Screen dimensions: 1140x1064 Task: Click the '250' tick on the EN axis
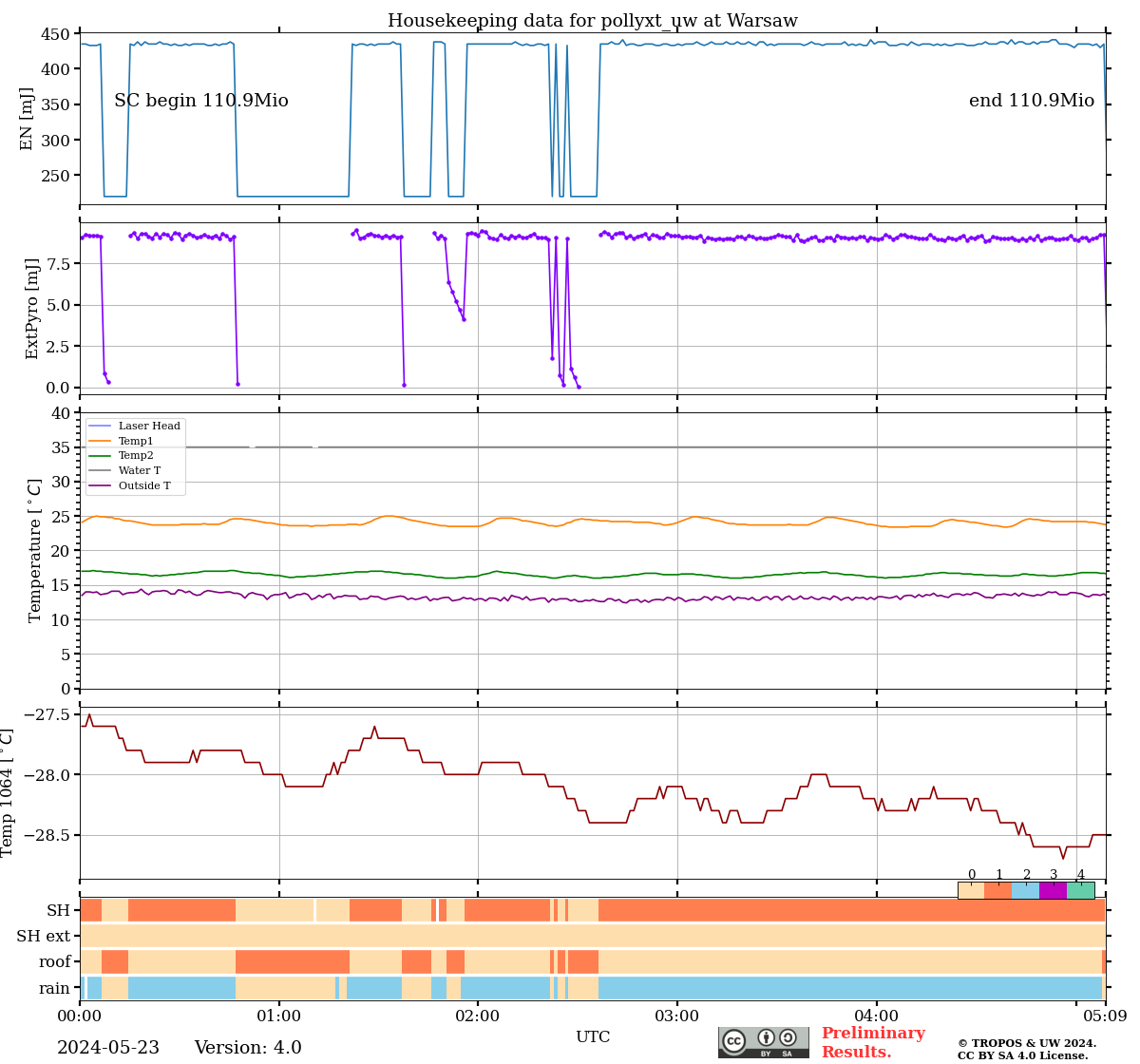(54, 176)
